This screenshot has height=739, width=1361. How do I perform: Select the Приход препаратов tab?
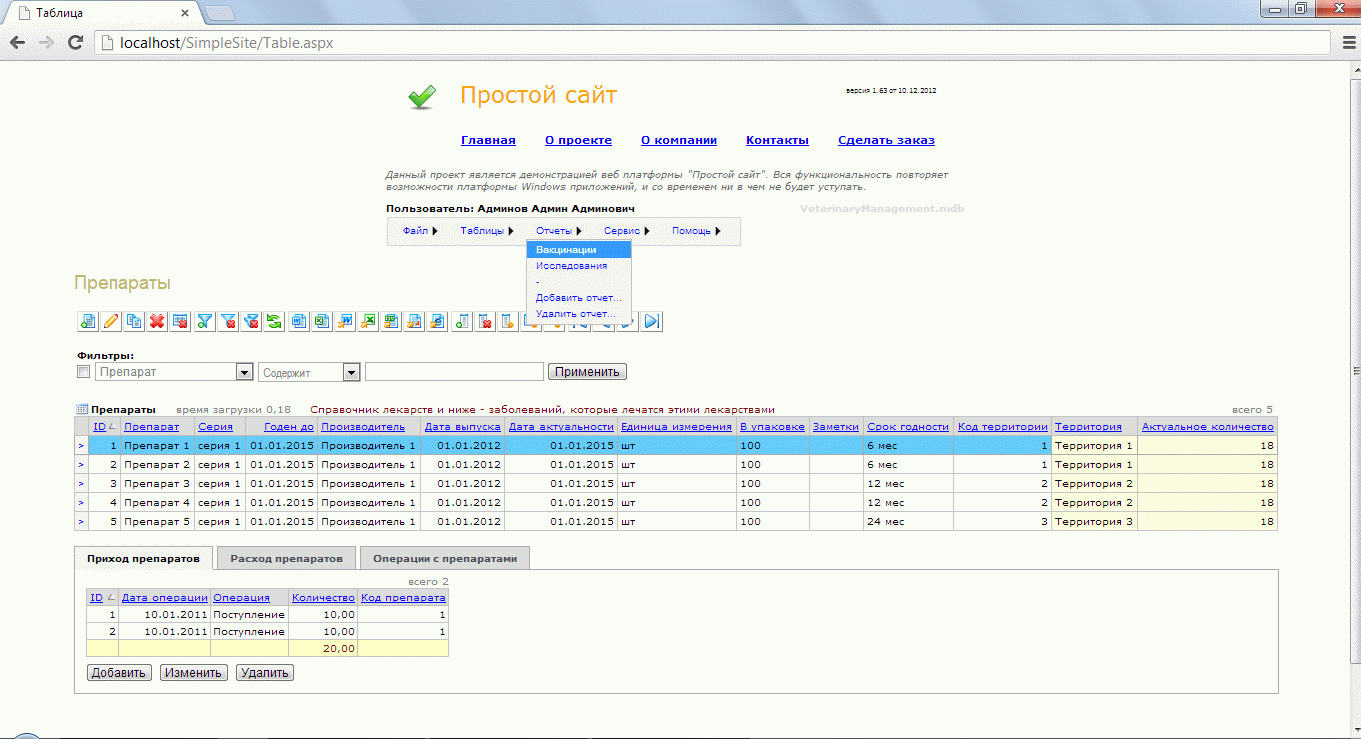tap(144, 558)
